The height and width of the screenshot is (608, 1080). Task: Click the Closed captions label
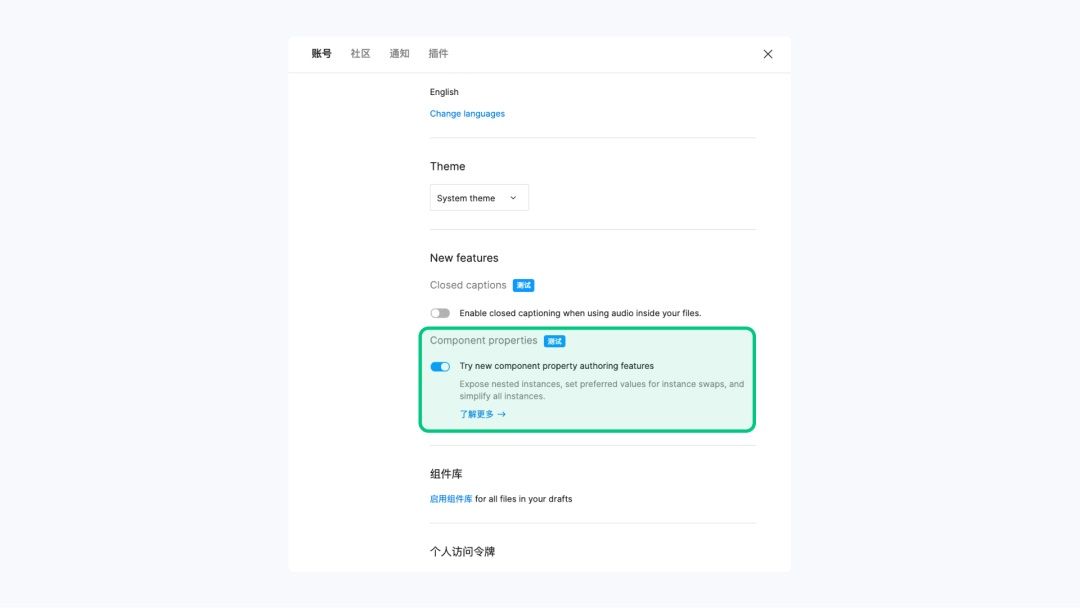coord(468,285)
